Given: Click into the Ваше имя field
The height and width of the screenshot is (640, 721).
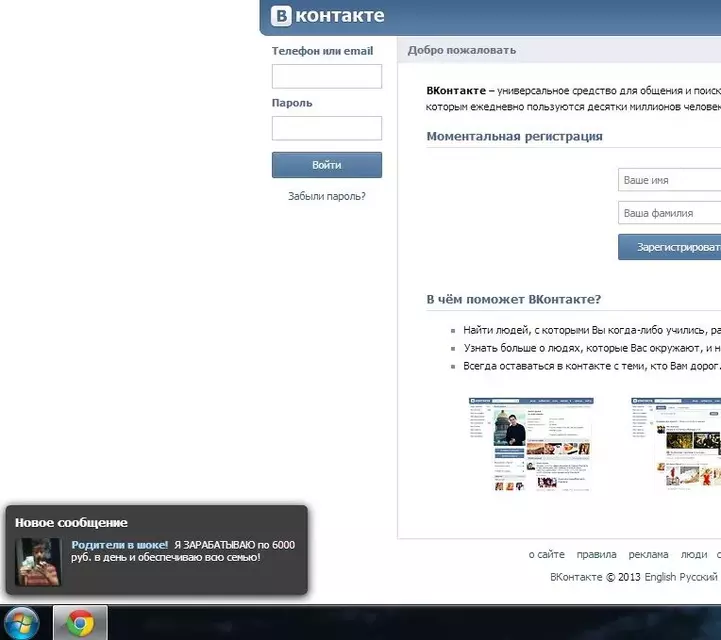Looking at the screenshot, I should pos(670,180).
